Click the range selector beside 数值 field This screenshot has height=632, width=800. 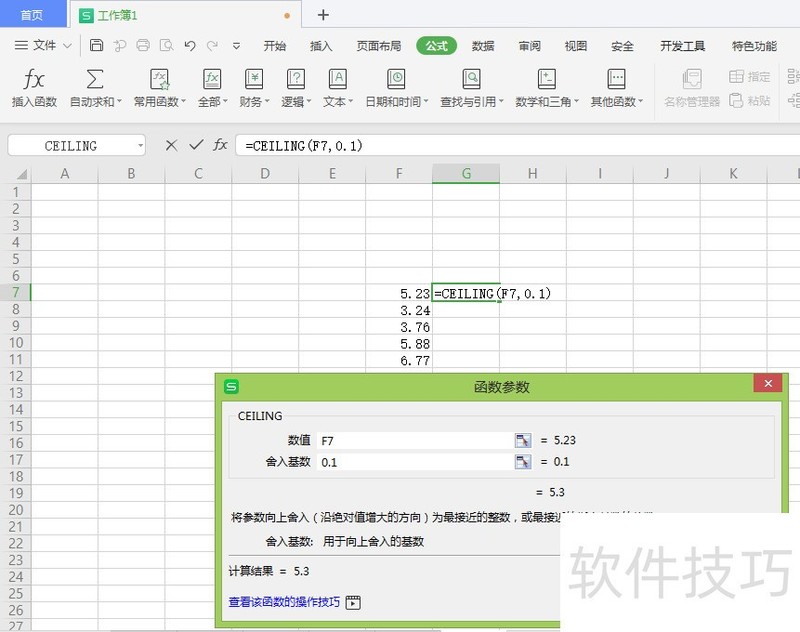pyautogui.click(x=522, y=440)
